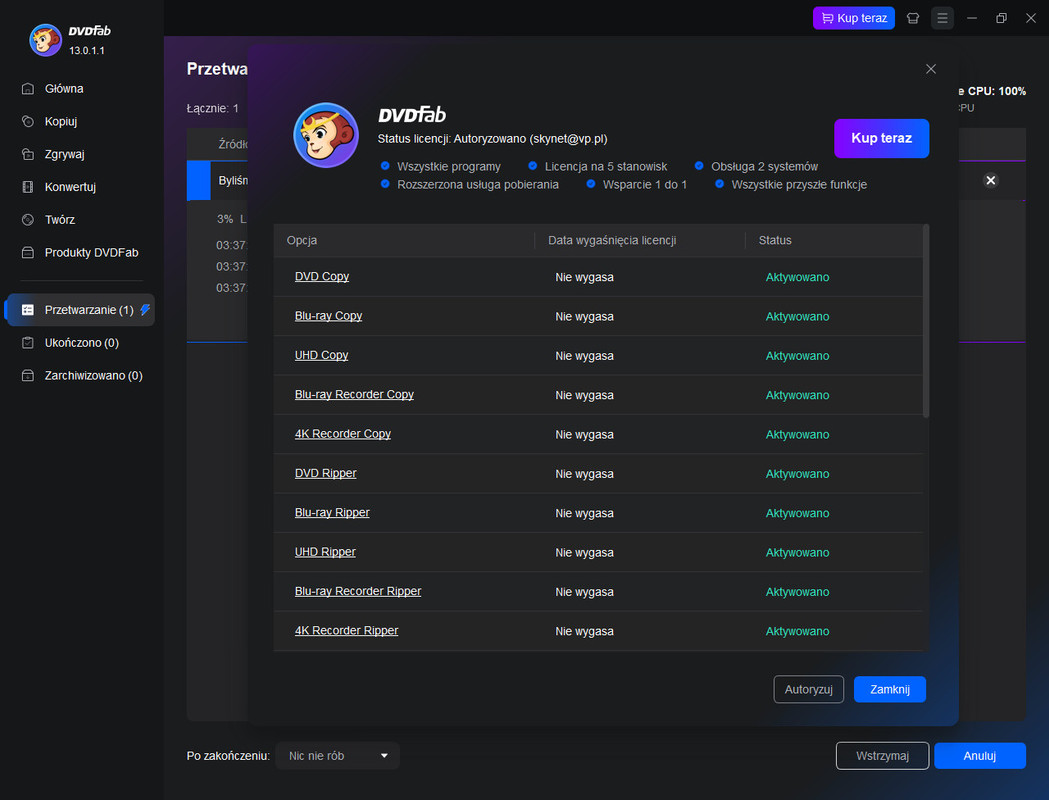
Task: Open Zarchiwizowano (0) list
Action: coord(94,375)
